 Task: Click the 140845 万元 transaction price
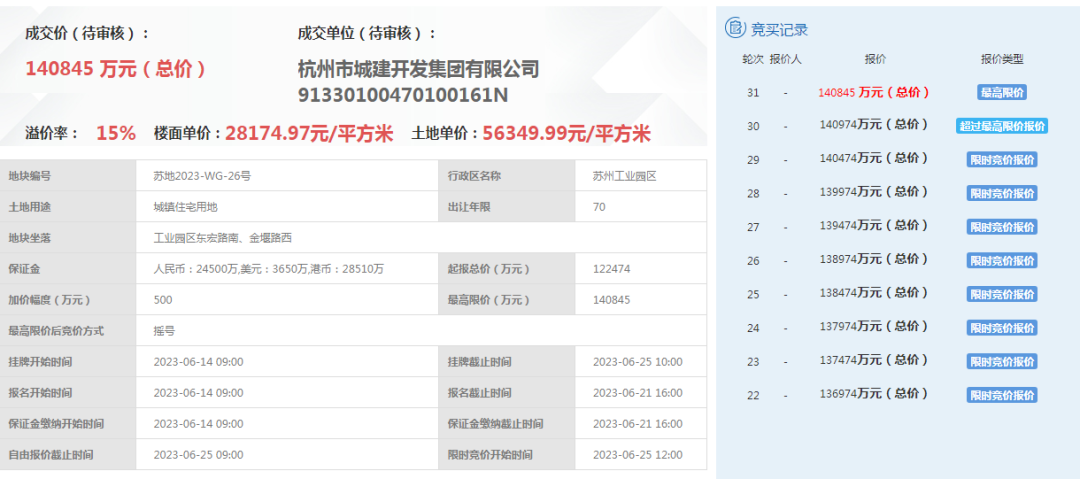(115, 69)
